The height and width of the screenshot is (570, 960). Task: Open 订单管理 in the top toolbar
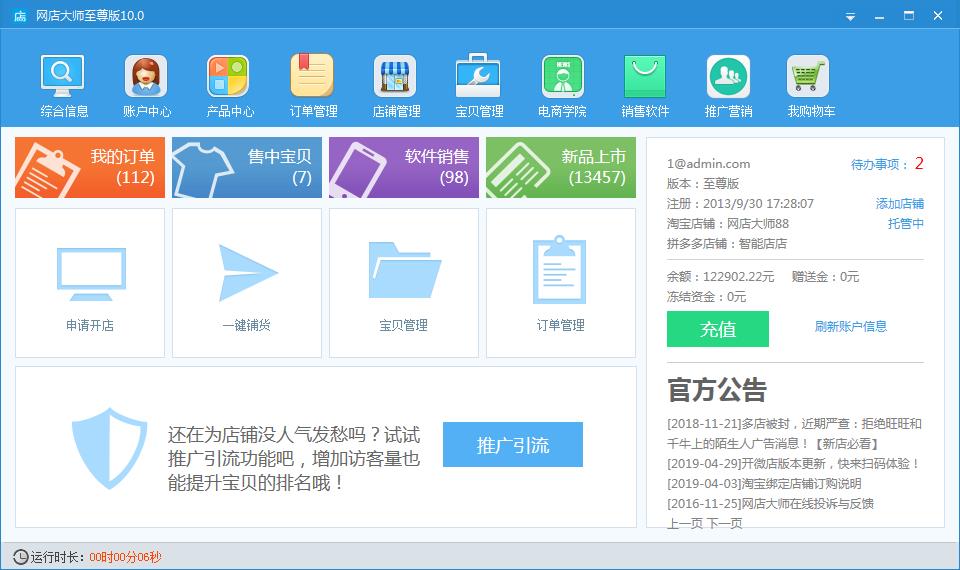tap(313, 86)
